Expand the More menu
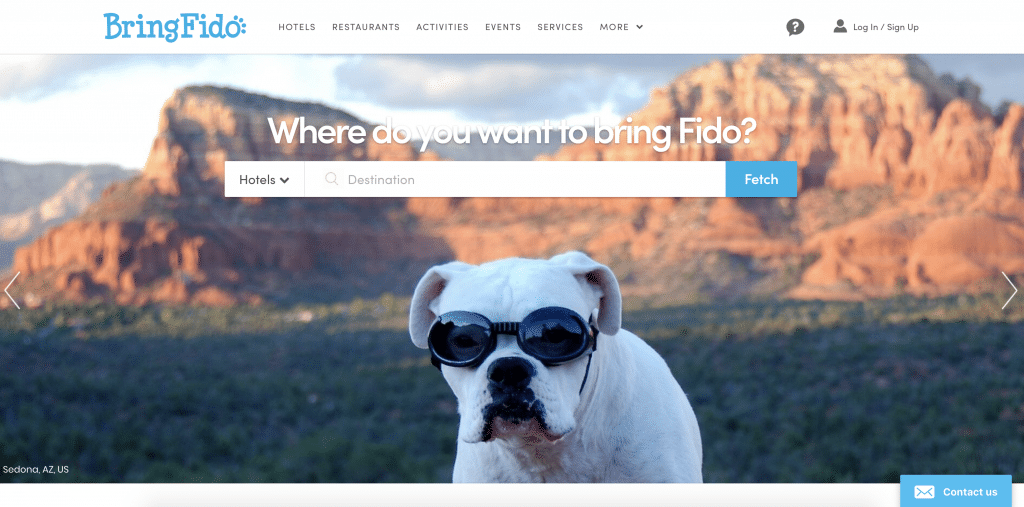 (621, 27)
